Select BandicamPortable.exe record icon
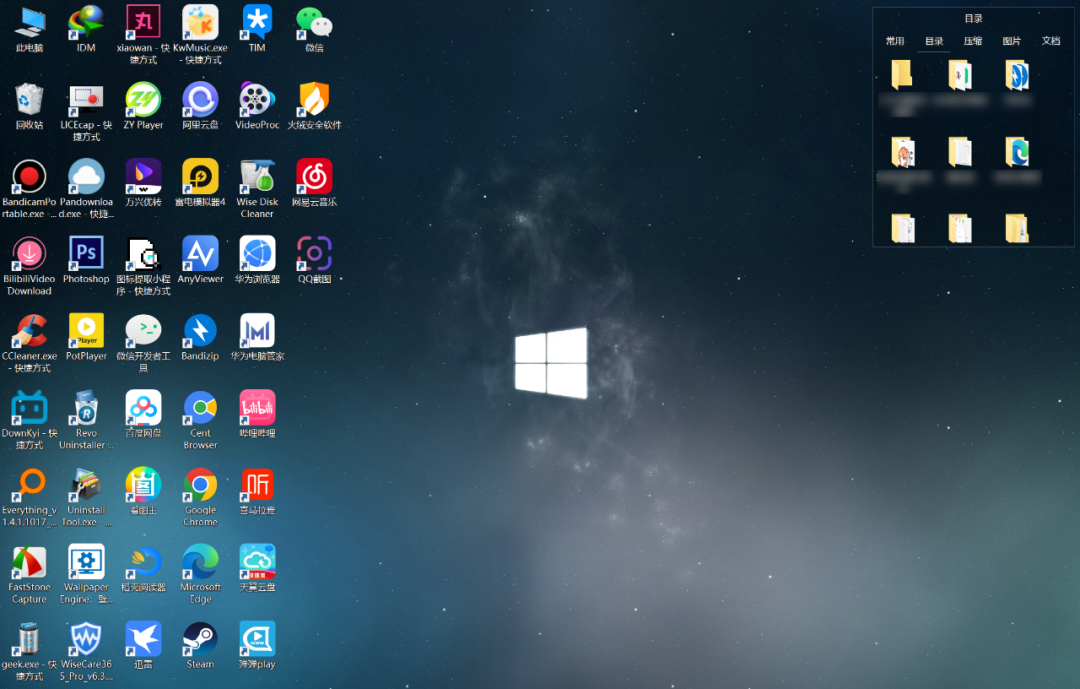 click(30, 178)
